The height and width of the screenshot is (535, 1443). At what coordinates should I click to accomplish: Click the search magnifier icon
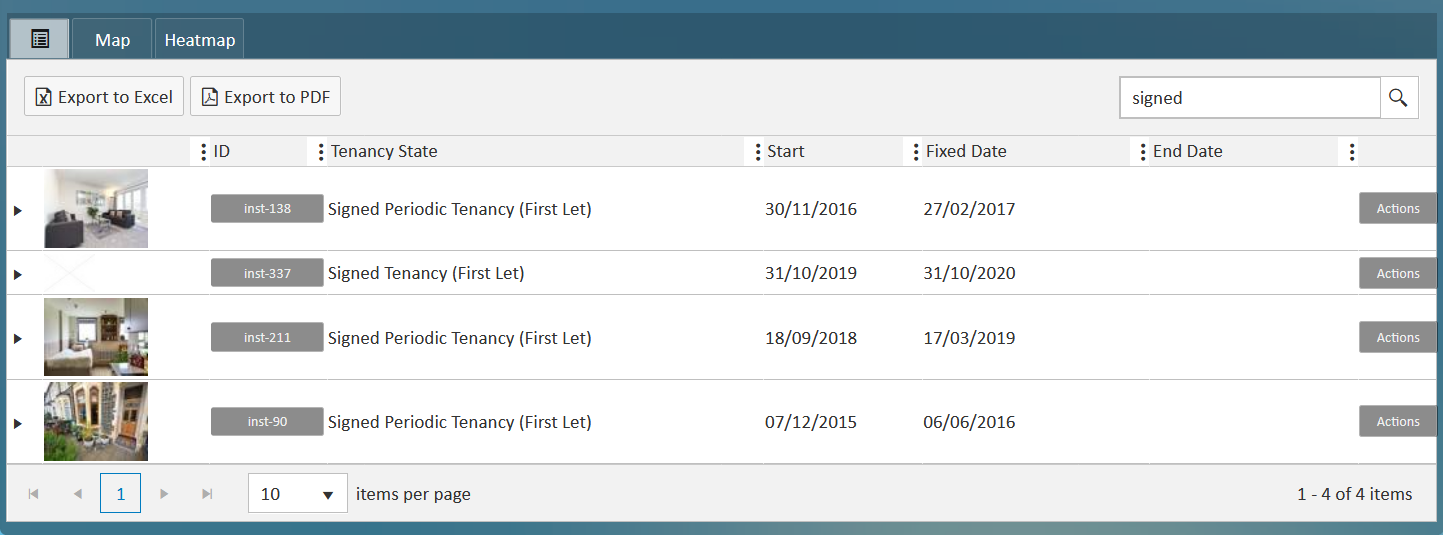[x=1398, y=98]
